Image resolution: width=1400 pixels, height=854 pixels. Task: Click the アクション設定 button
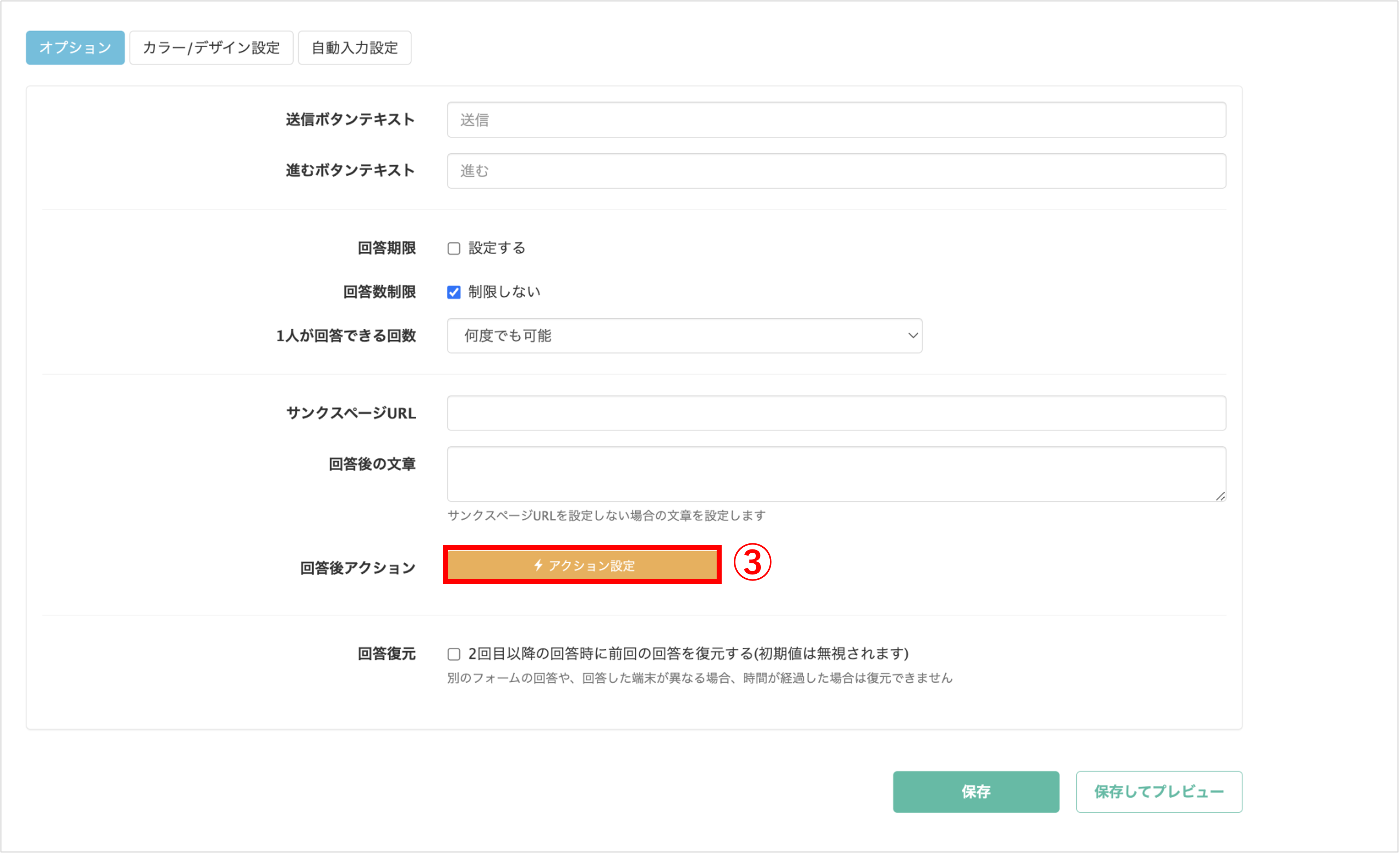point(582,566)
